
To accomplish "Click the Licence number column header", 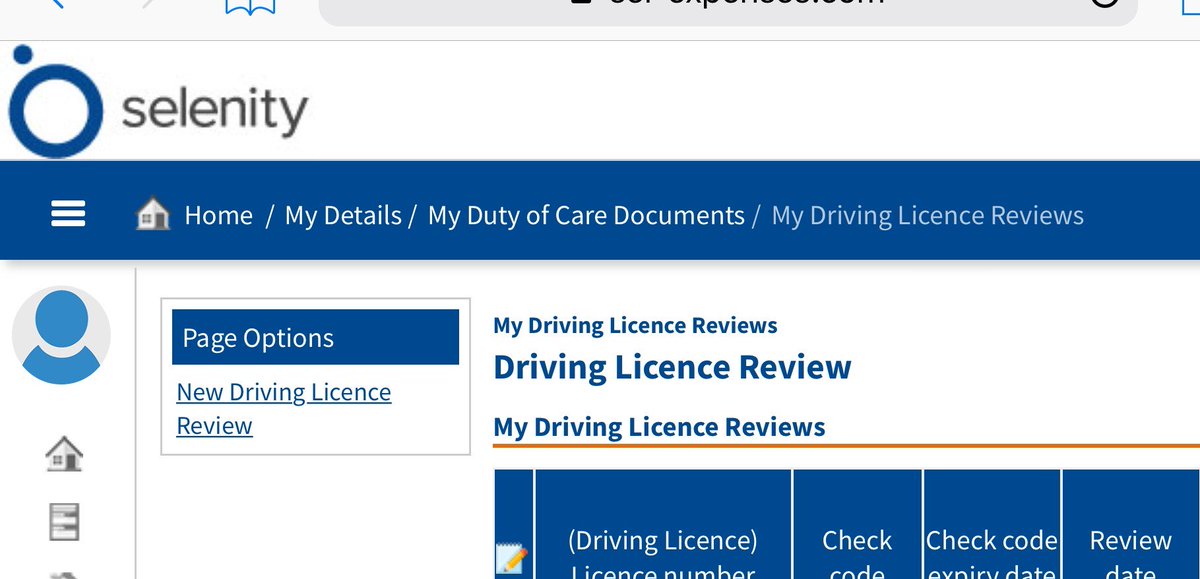I will (662, 550).
